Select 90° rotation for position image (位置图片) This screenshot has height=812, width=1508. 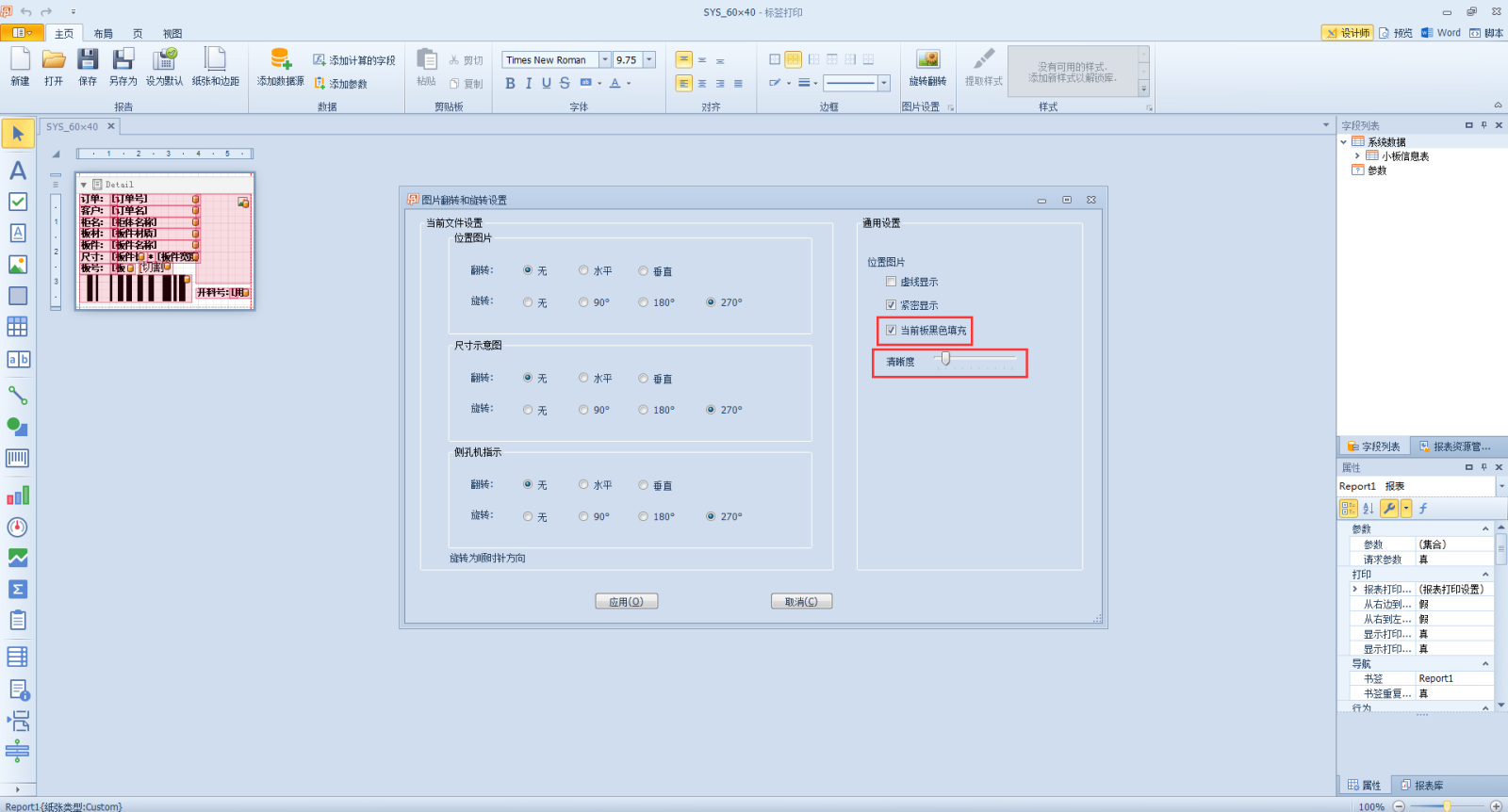584,302
